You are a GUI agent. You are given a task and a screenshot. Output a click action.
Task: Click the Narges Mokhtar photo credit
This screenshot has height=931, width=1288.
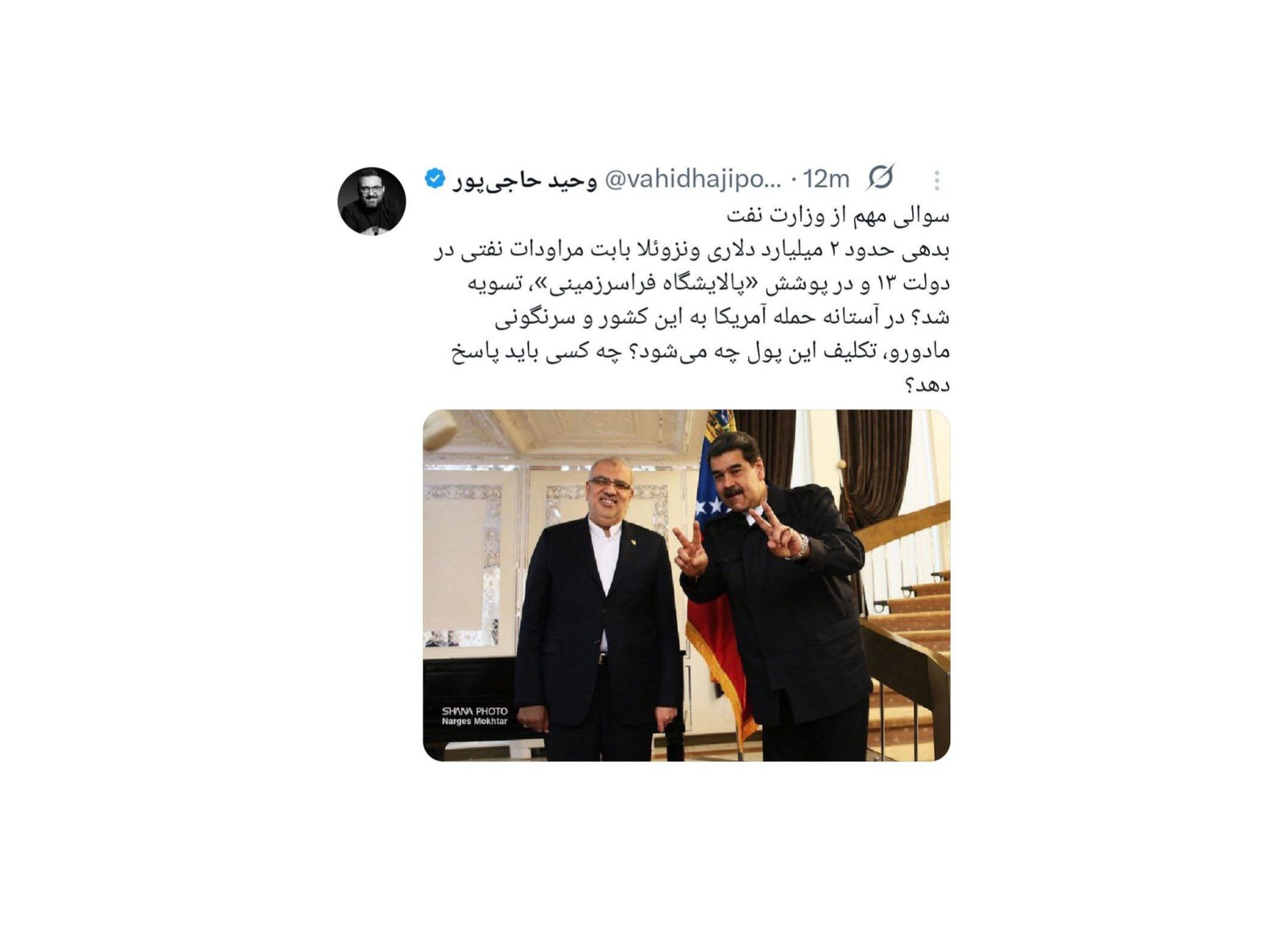[475, 722]
